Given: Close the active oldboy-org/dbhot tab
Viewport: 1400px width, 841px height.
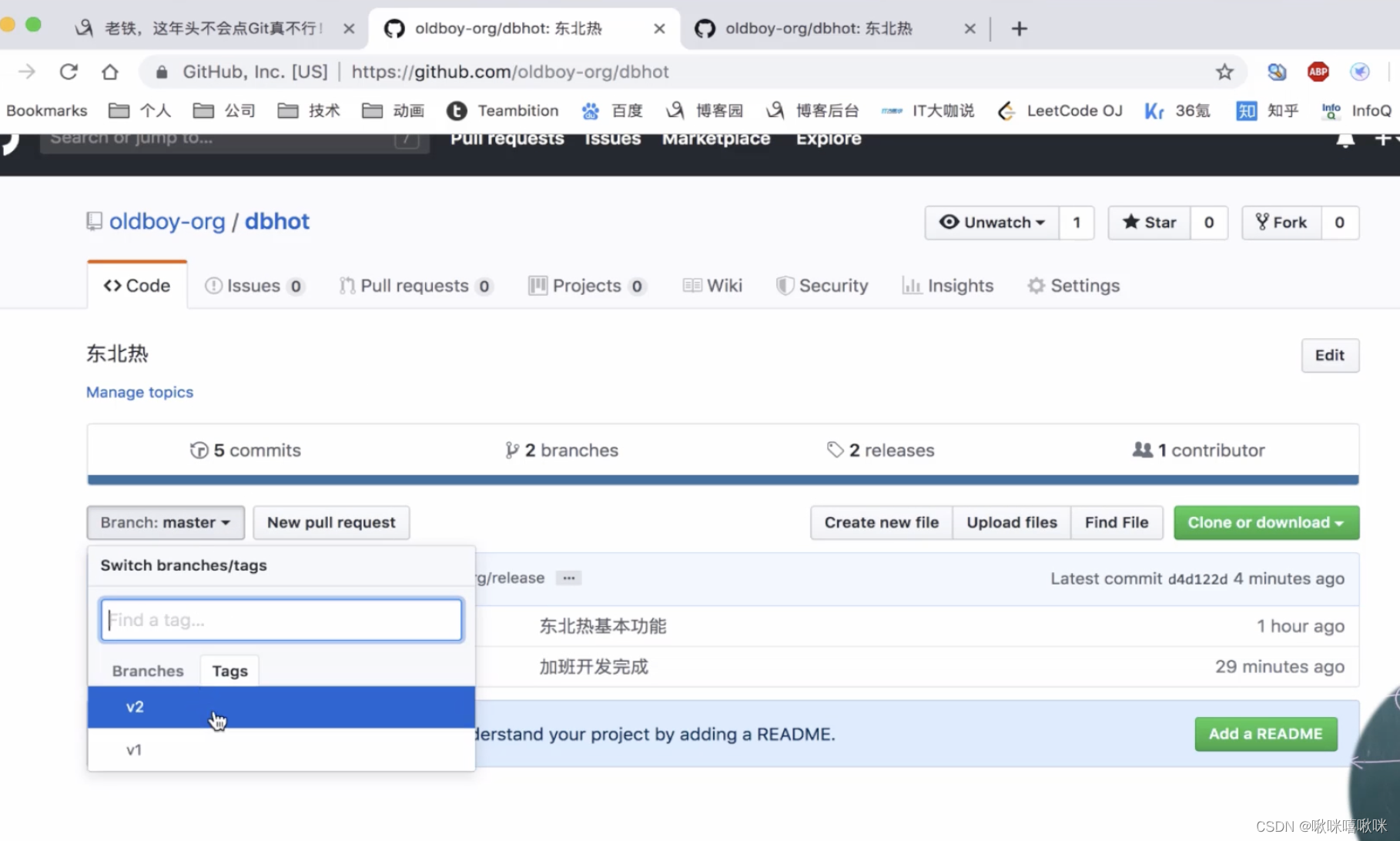Looking at the screenshot, I should tap(659, 28).
